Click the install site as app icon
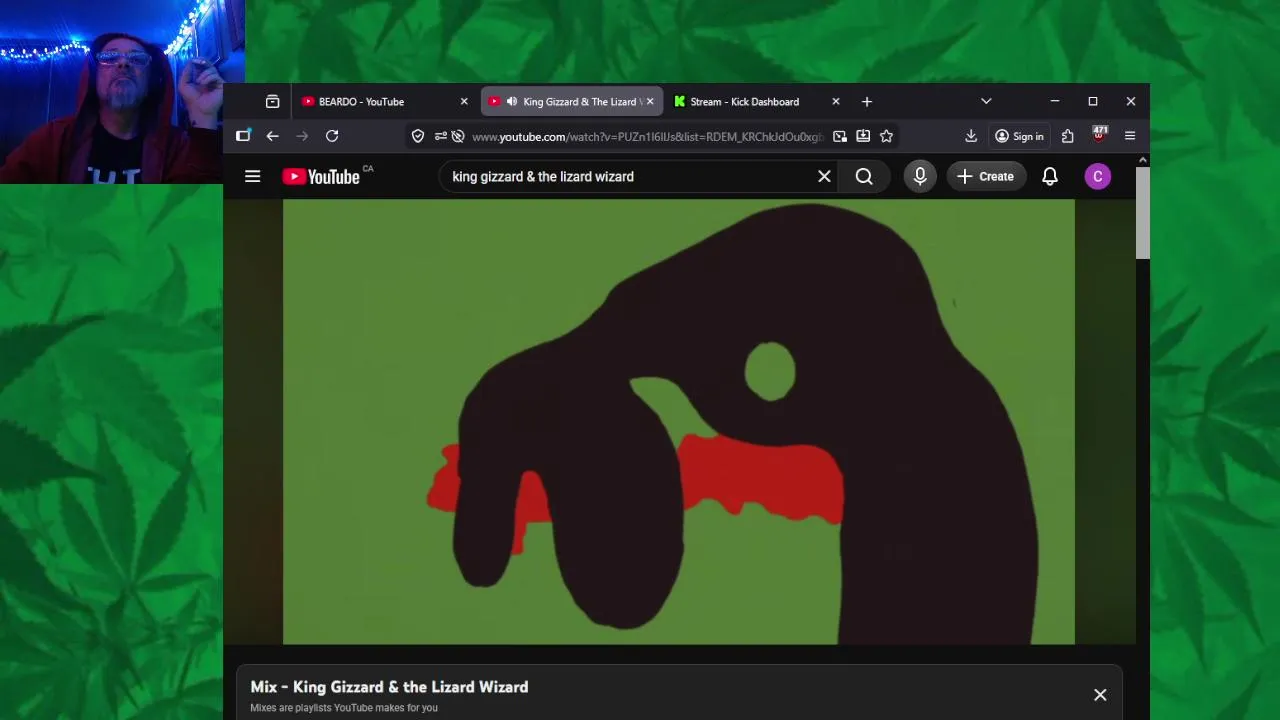The image size is (1280, 720). [x=863, y=136]
